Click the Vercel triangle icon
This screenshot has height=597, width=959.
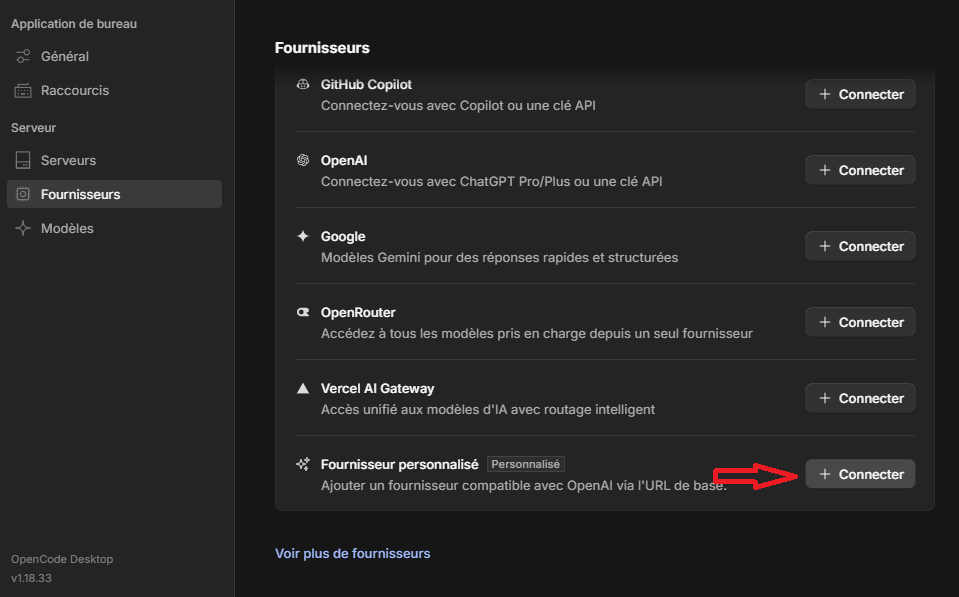(303, 388)
